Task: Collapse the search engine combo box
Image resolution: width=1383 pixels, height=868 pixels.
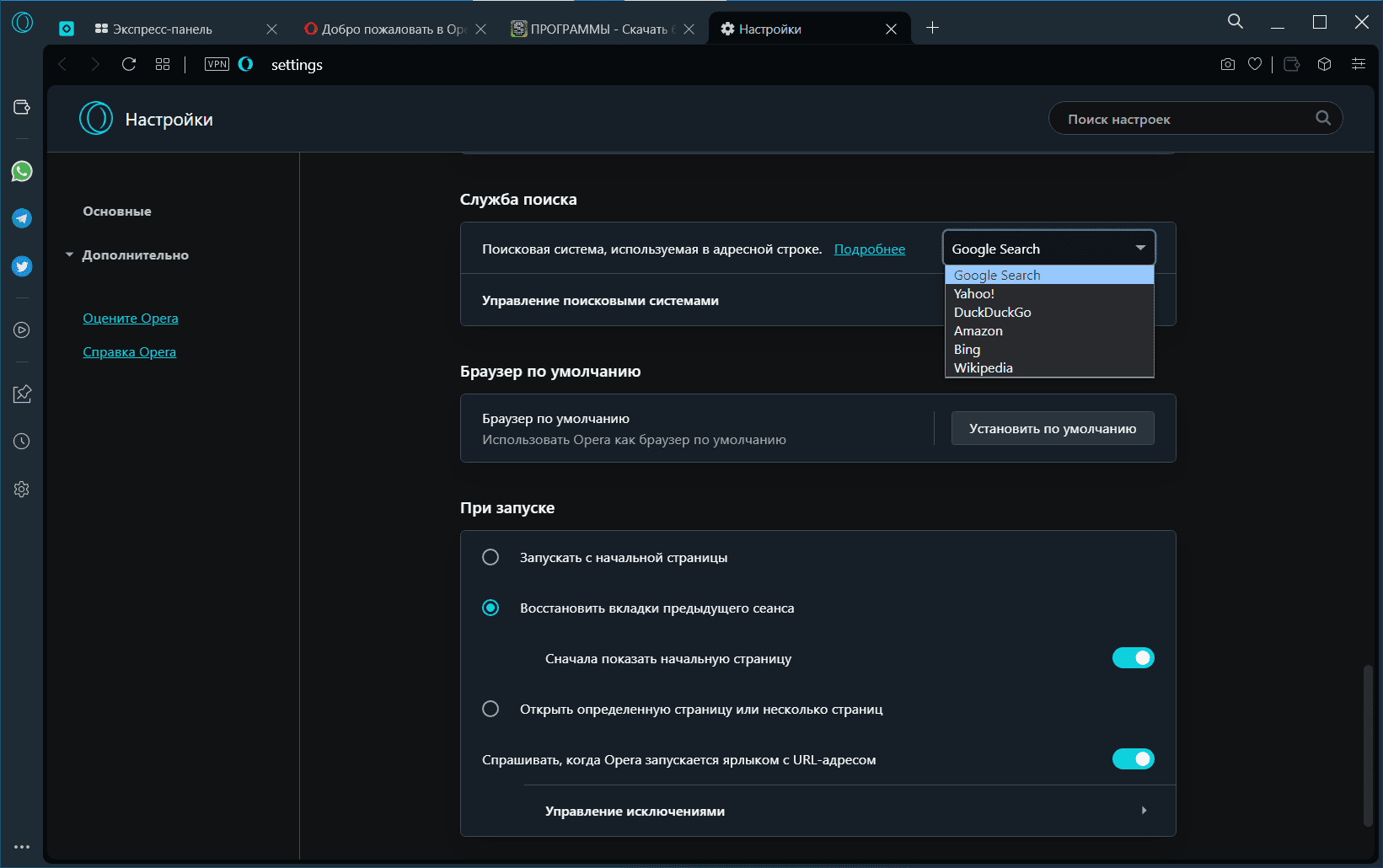Action: pos(1048,249)
